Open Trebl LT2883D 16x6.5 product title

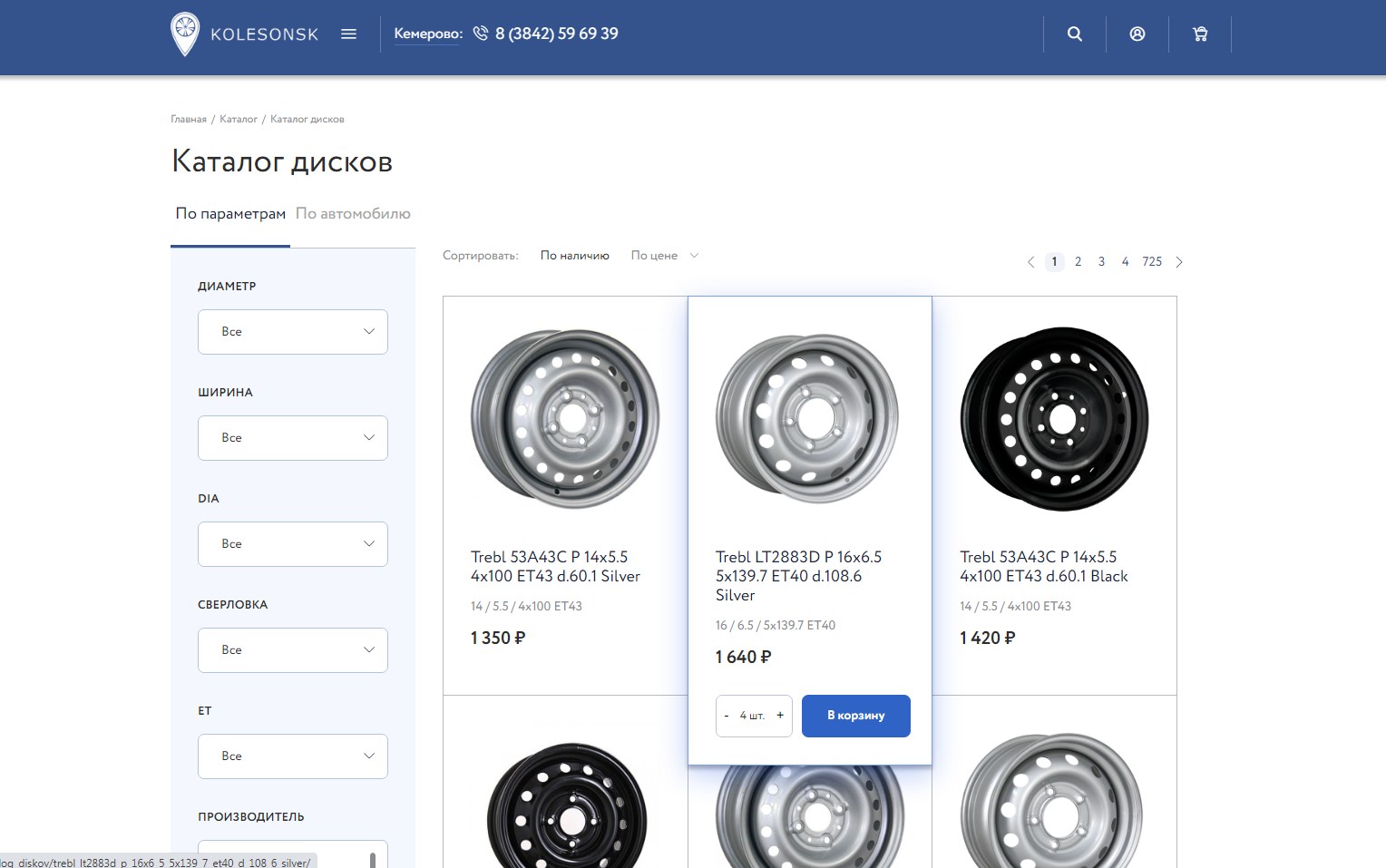799,576
